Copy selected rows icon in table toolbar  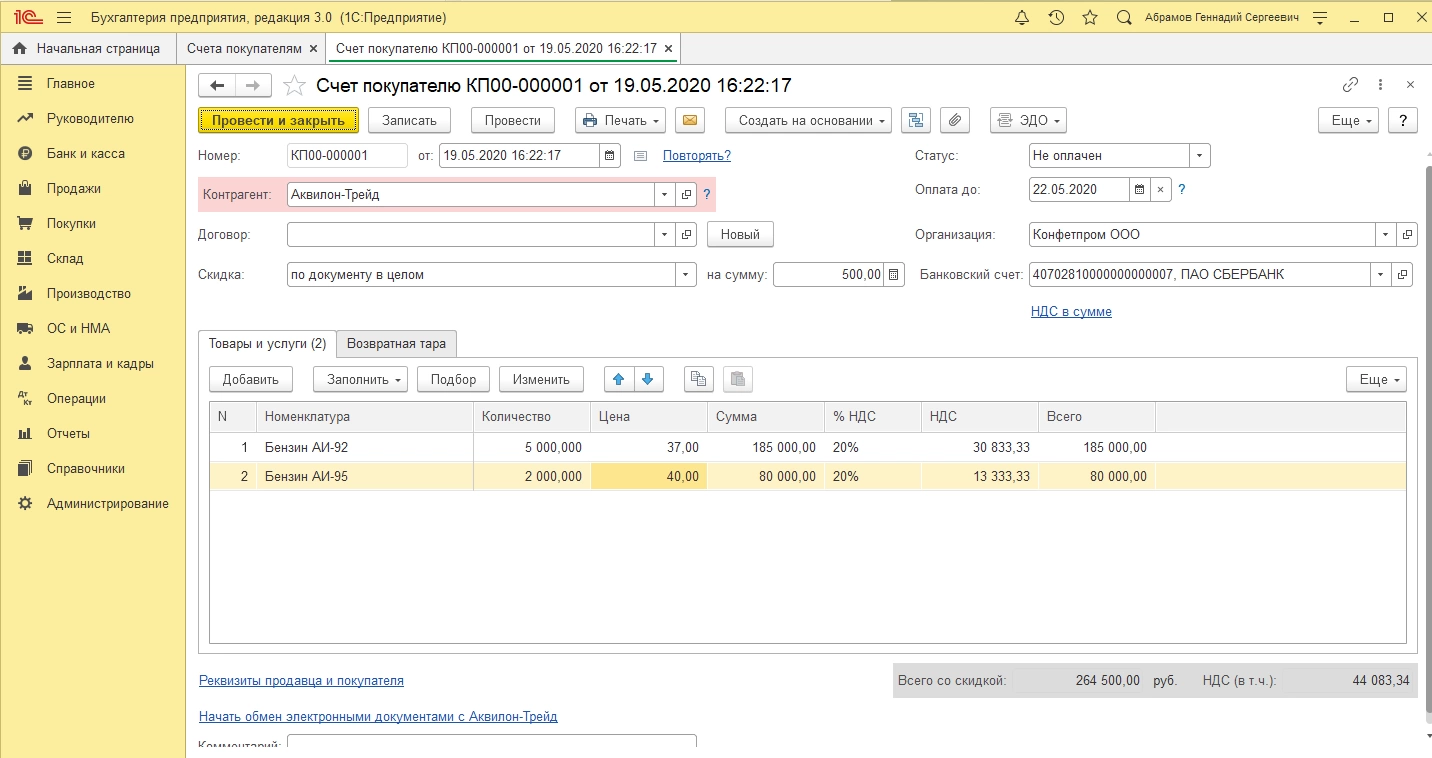click(x=699, y=379)
